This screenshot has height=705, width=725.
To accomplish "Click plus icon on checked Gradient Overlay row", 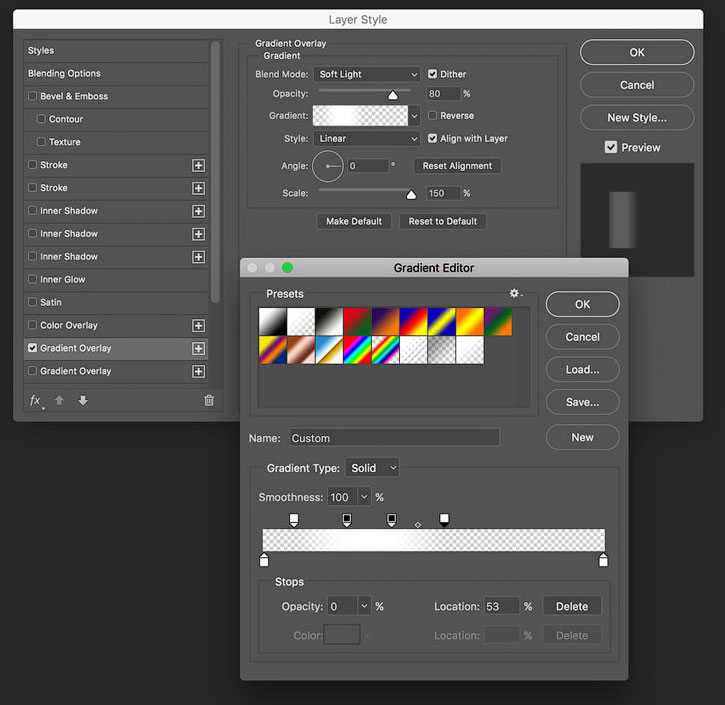I will (x=198, y=349).
